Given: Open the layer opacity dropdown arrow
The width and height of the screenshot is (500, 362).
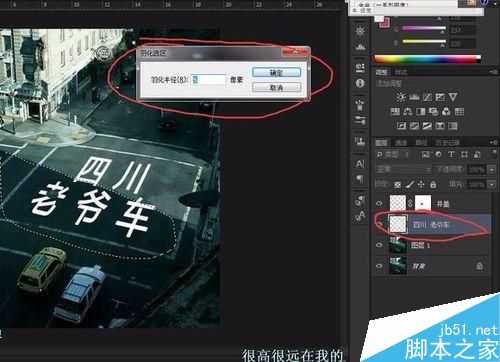Looking at the screenshot, I should pyautogui.click(x=492, y=170).
